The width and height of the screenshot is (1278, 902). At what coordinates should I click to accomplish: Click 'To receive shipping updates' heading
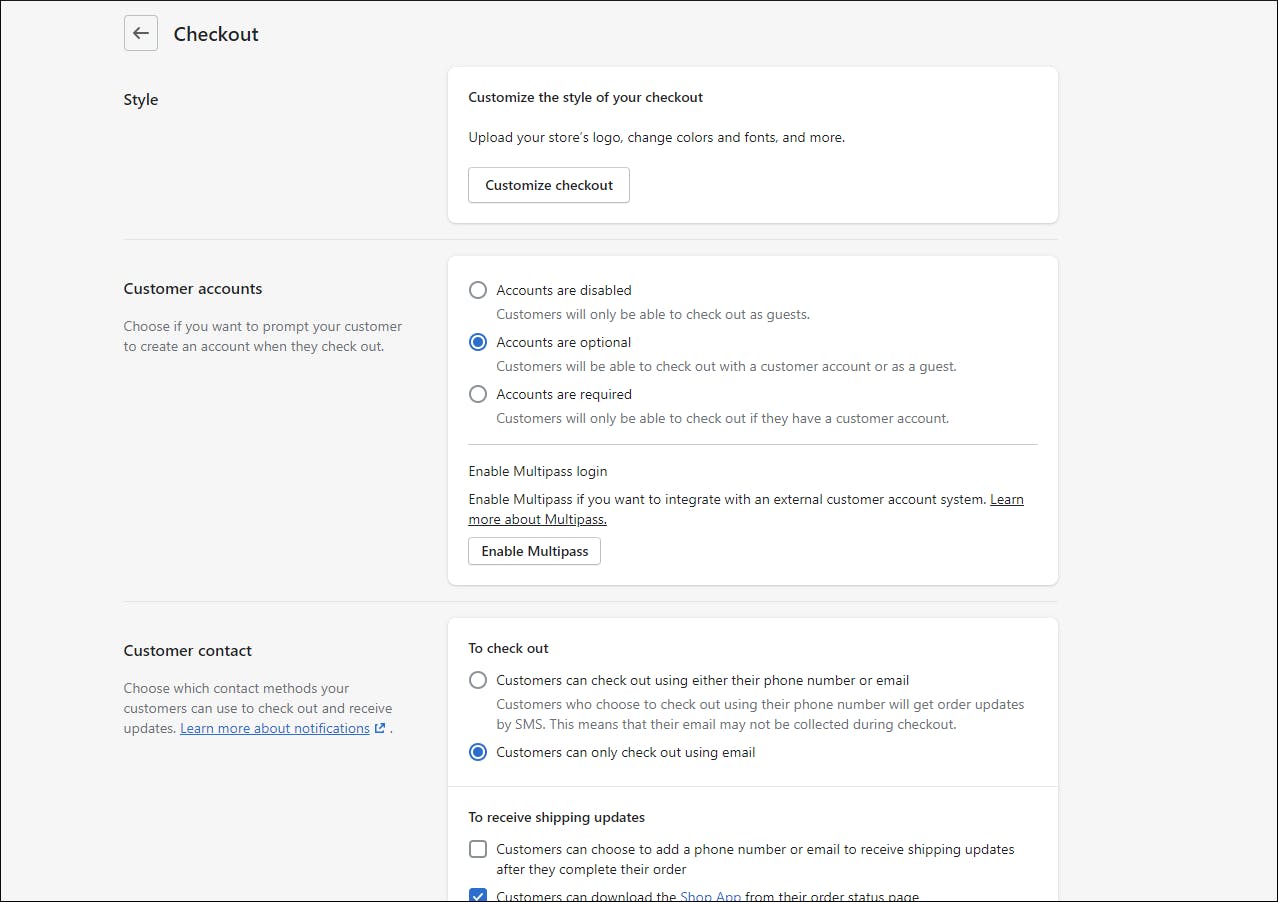pyautogui.click(x=557, y=817)
